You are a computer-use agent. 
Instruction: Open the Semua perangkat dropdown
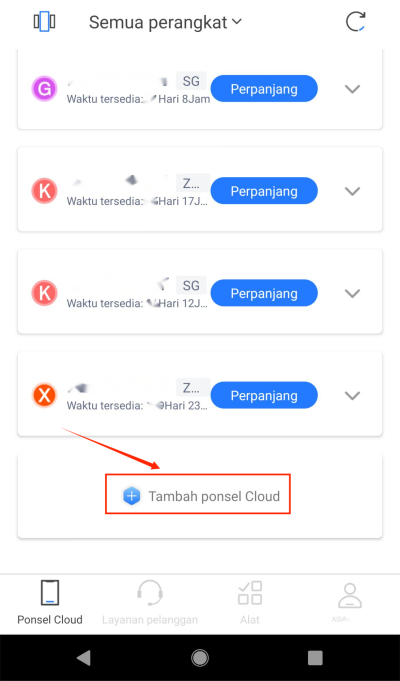(x=165, y=22)
